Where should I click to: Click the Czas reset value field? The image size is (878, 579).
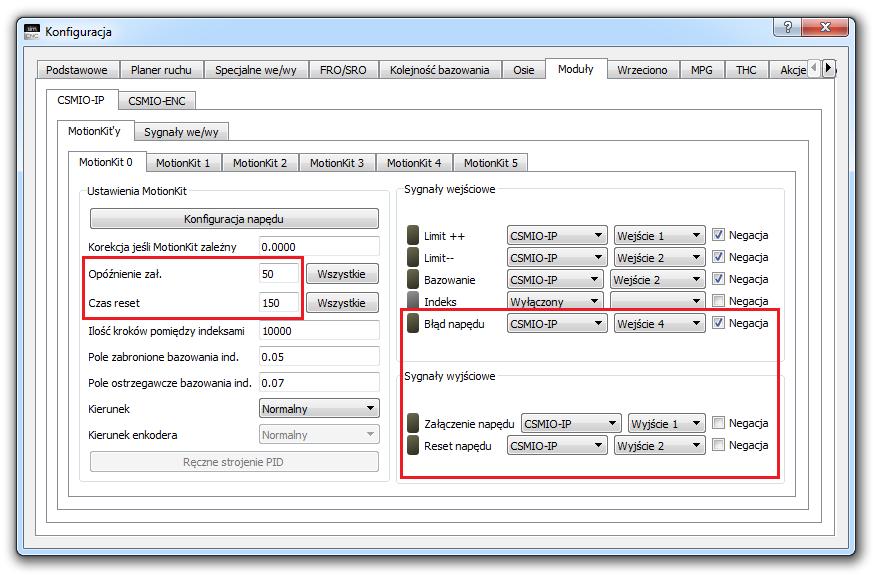(x=279, y=303)
